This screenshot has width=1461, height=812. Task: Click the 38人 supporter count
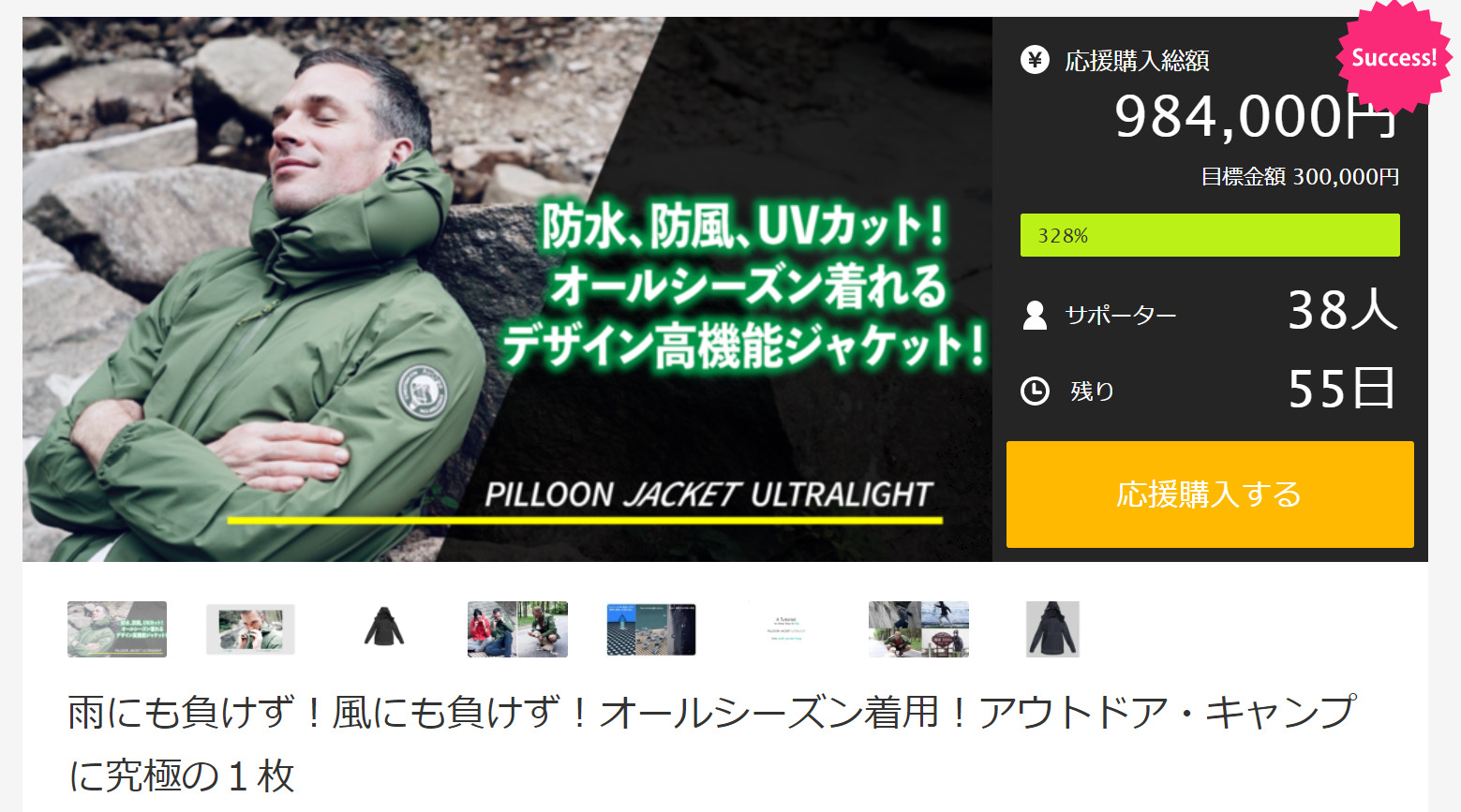tap(1343, 310)
